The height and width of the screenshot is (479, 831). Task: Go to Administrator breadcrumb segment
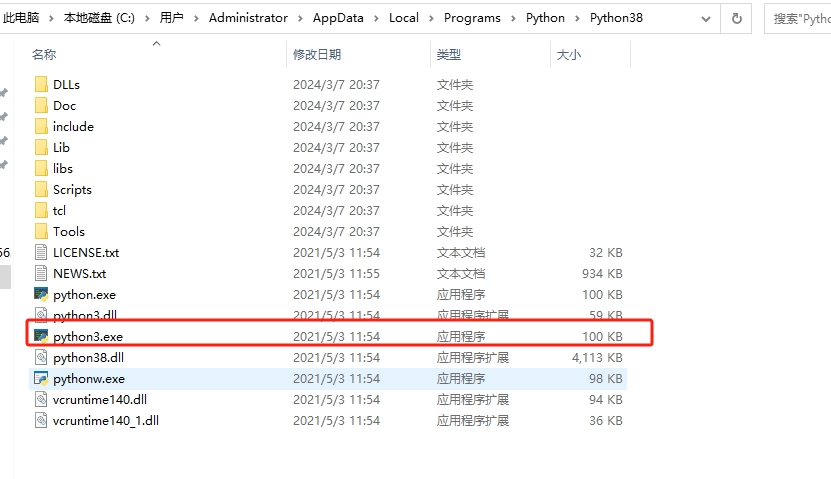pos(248,18)
